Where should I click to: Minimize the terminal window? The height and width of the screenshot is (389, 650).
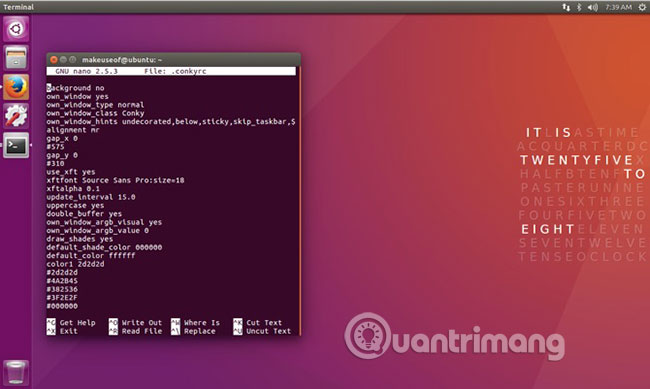click(63, 60)
